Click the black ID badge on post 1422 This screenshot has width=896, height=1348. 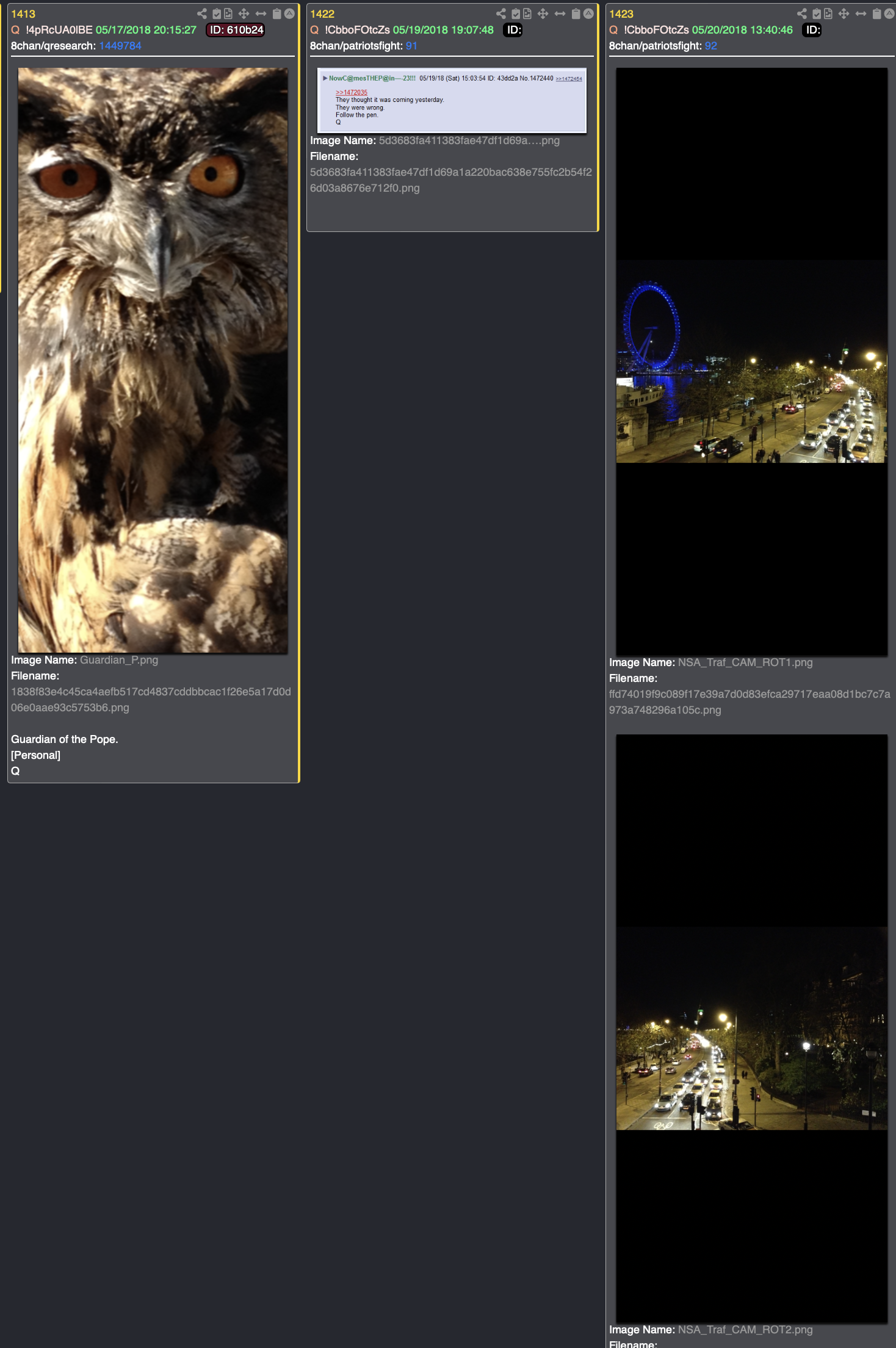click(513, 30)
